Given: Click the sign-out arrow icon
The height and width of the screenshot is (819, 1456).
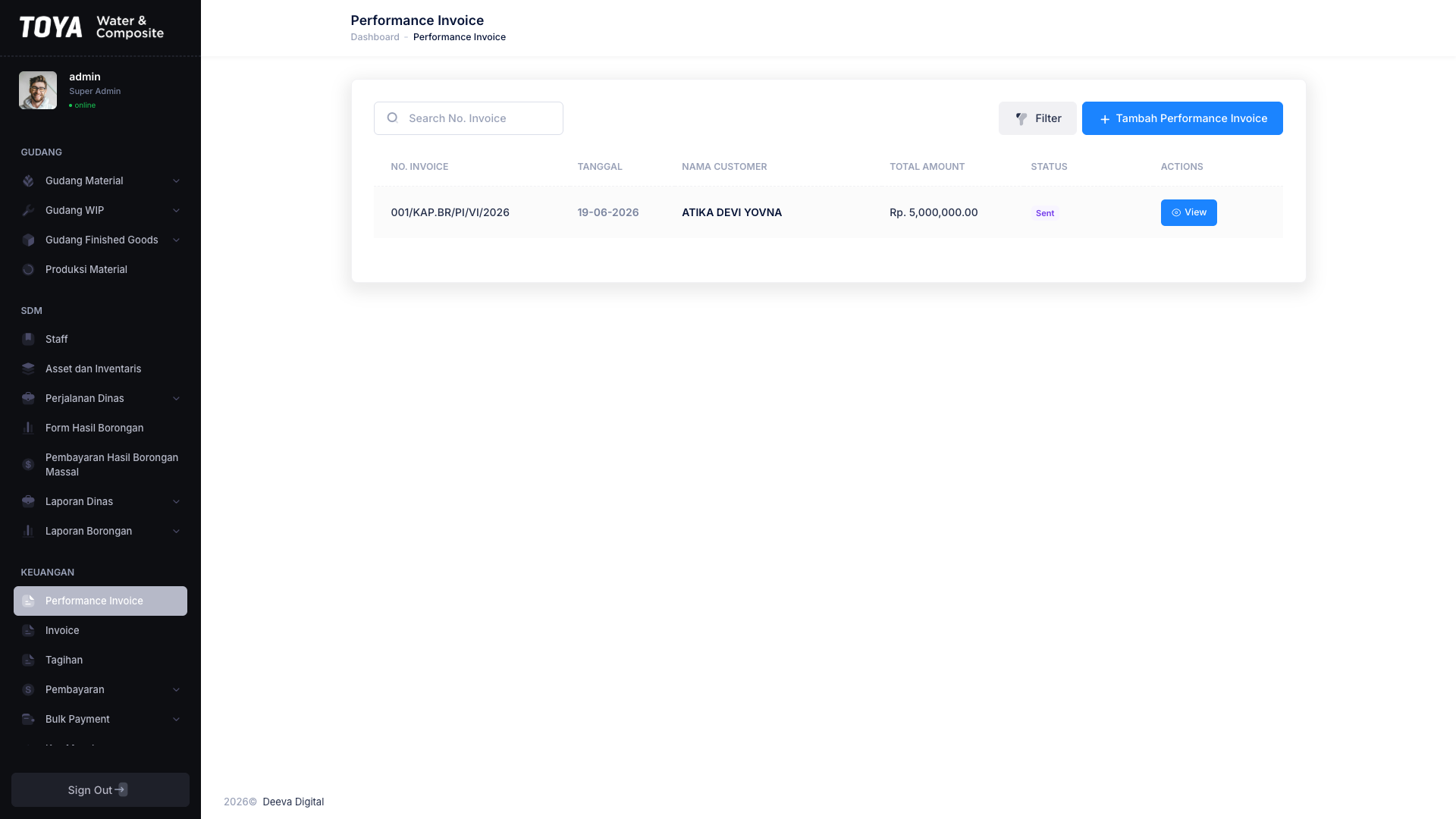Looking at the screenshot, I should coord(121,789).
